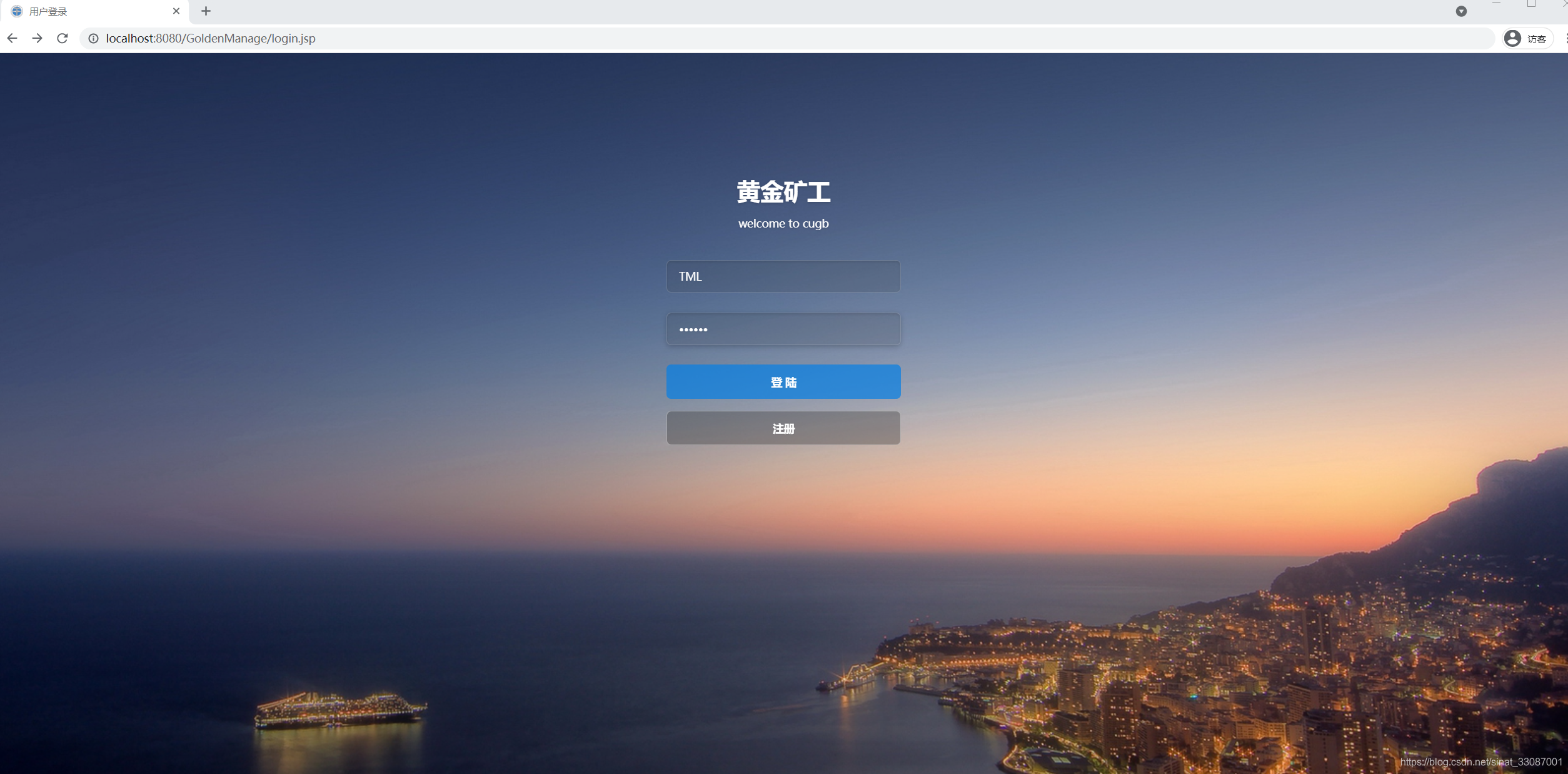The image size is (1568, 774).
Task: Reload the login page
Action: [62, 38]
